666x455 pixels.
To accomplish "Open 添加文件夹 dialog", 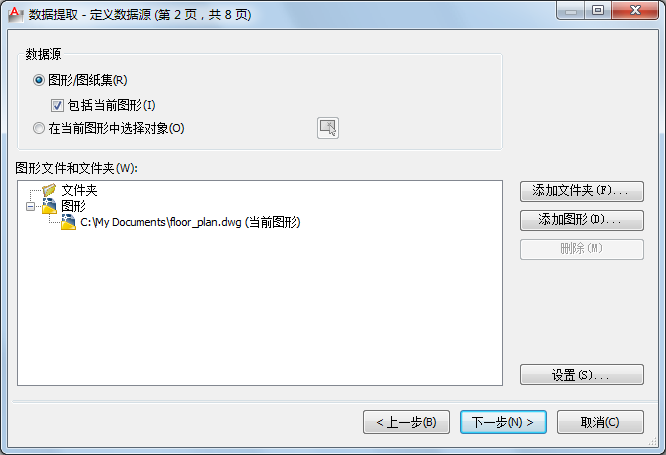I will pos(581,191).
